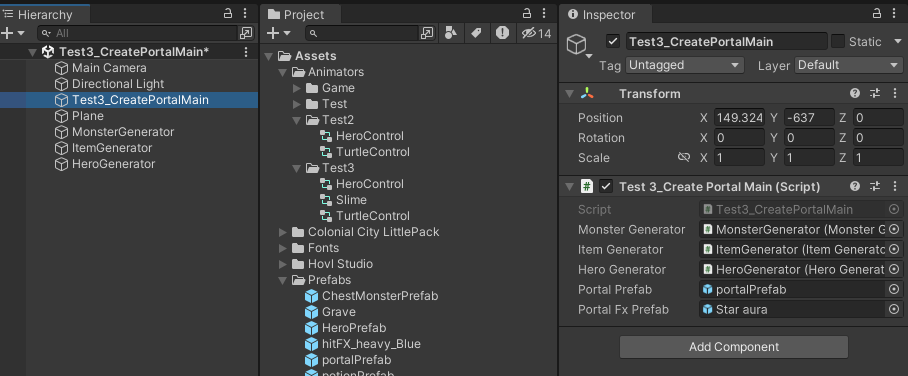
Task: Open Project panel options menu
Action: [544, 13]
